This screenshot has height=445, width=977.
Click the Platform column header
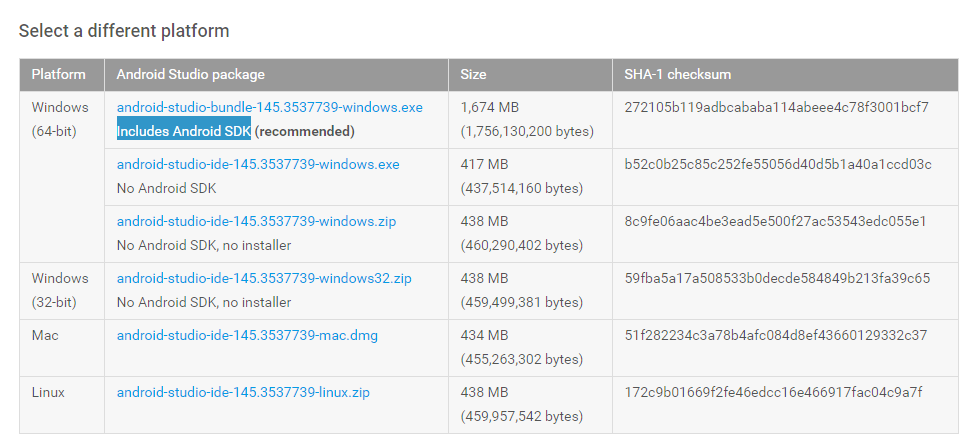point(58,74)
